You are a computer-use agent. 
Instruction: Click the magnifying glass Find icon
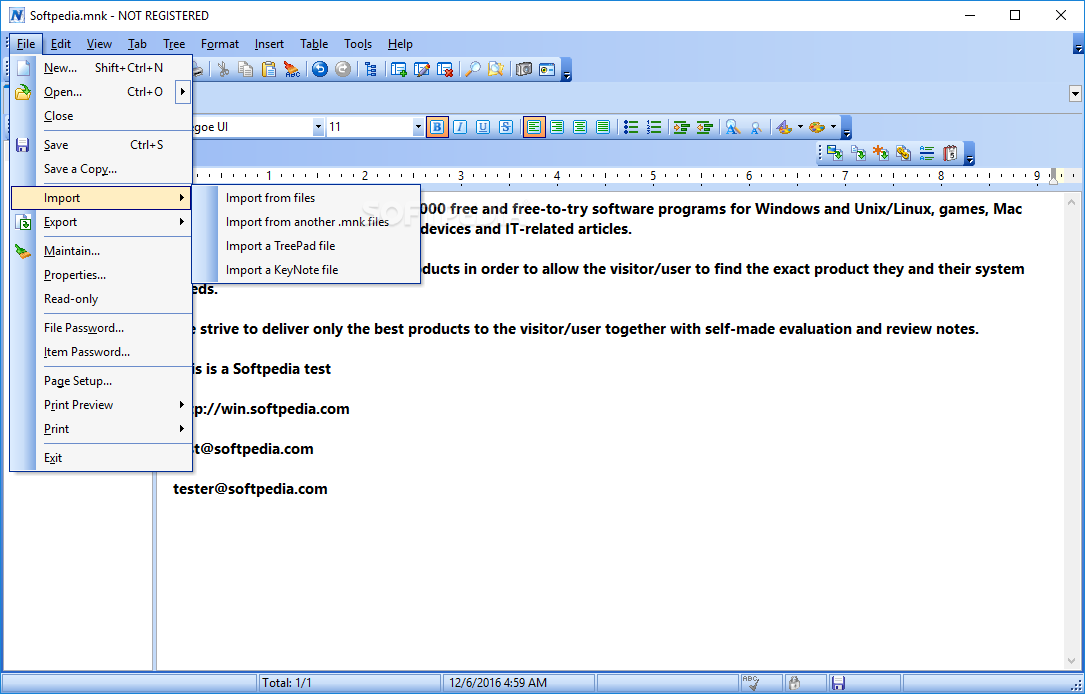point(473,69)
